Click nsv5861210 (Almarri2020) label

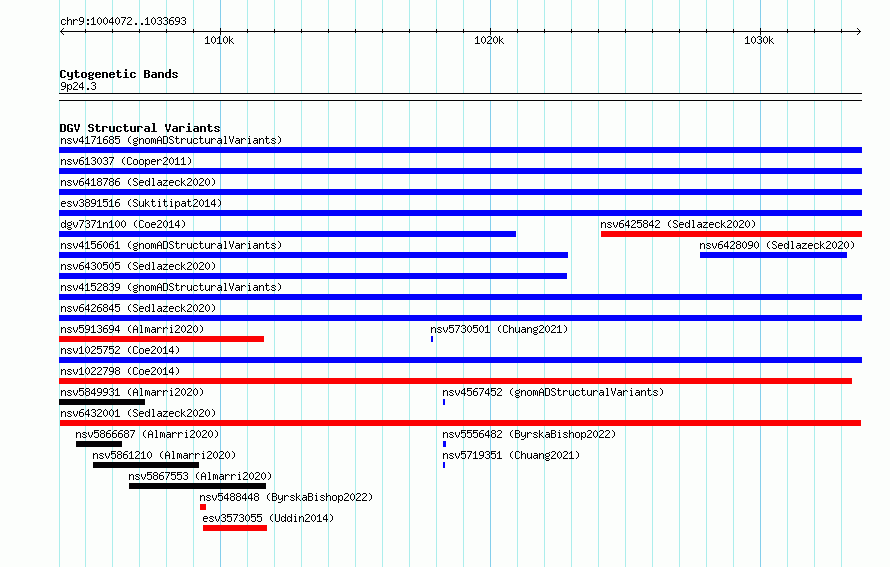(x=164, y=455)
